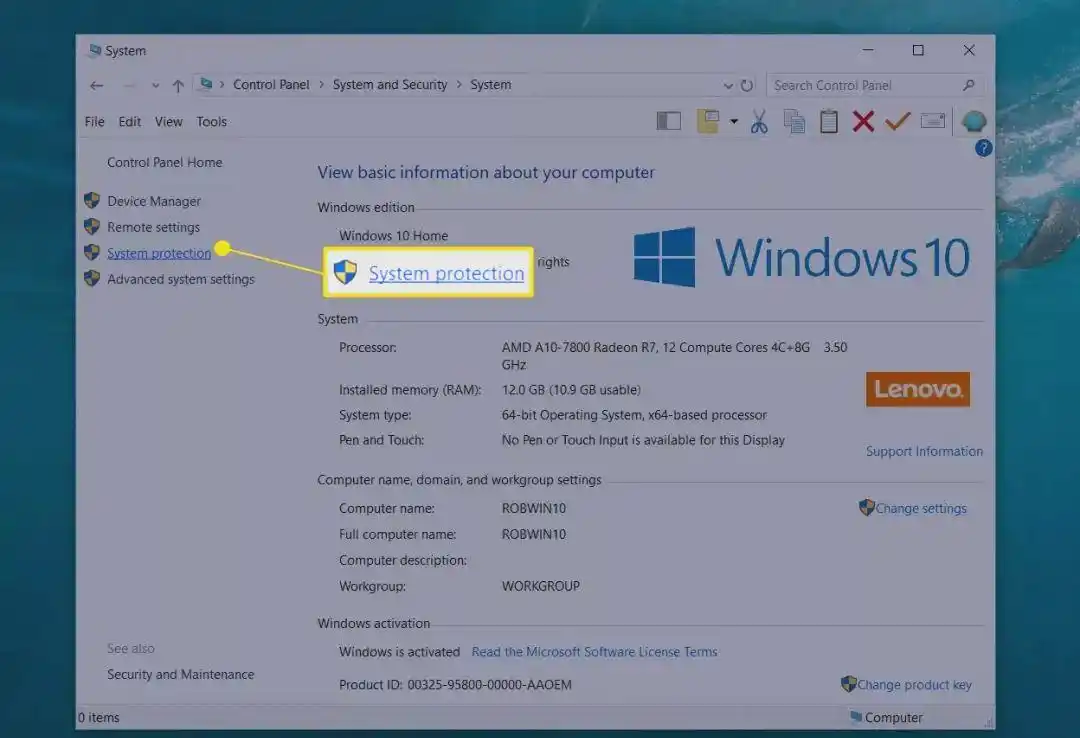The image size is (1080, 738).
Task: Open the email envelope icon
Action: pos(933,120)
